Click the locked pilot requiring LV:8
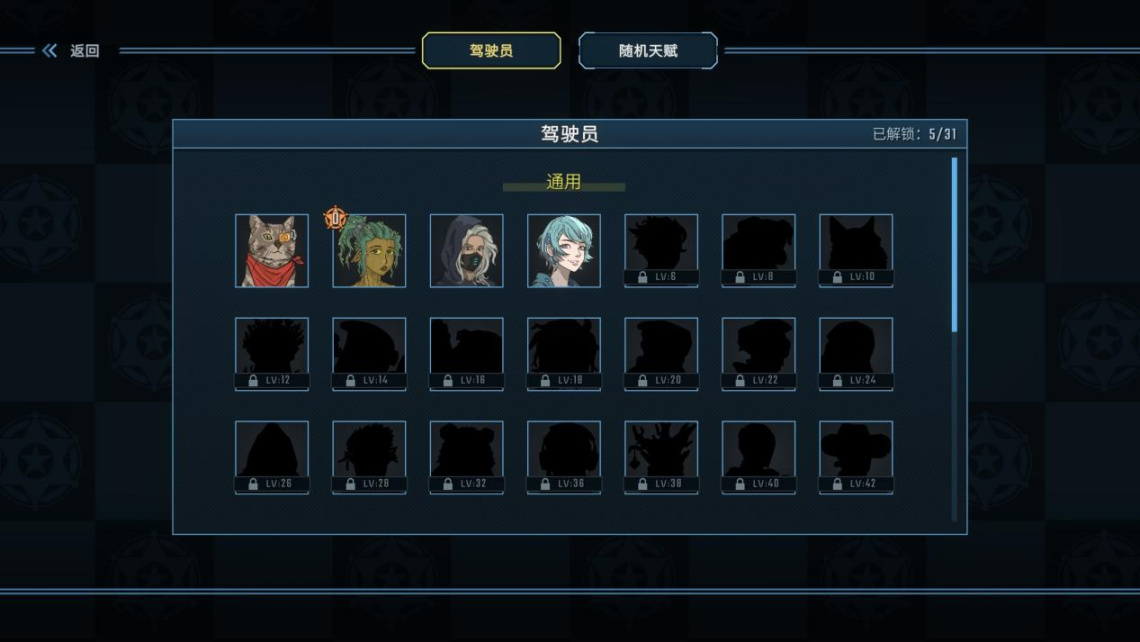Image resolution: width=1140 pixels, height=642 pixels. [758, 250]
